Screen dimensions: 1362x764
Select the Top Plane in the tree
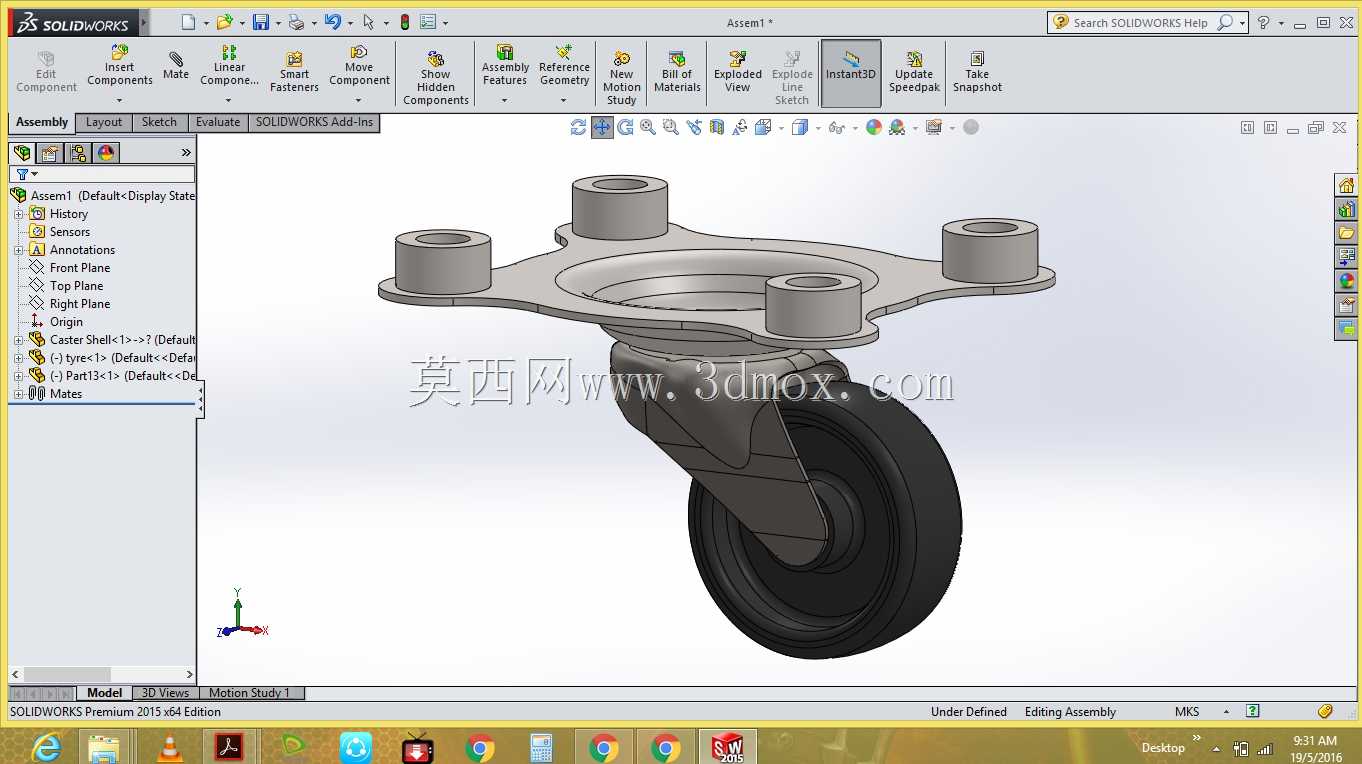(77, 286)
